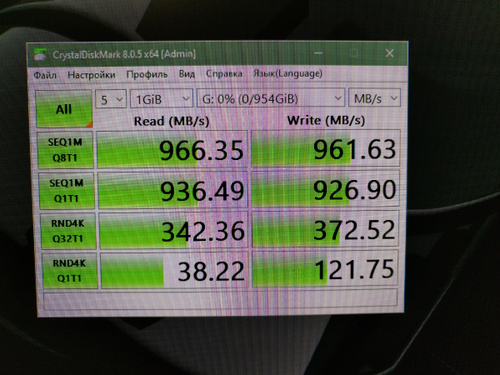Open the drive selector G: 0% (0/954GiB)
The height and width of the screenshot is (375, 500).
pos(271,98)
